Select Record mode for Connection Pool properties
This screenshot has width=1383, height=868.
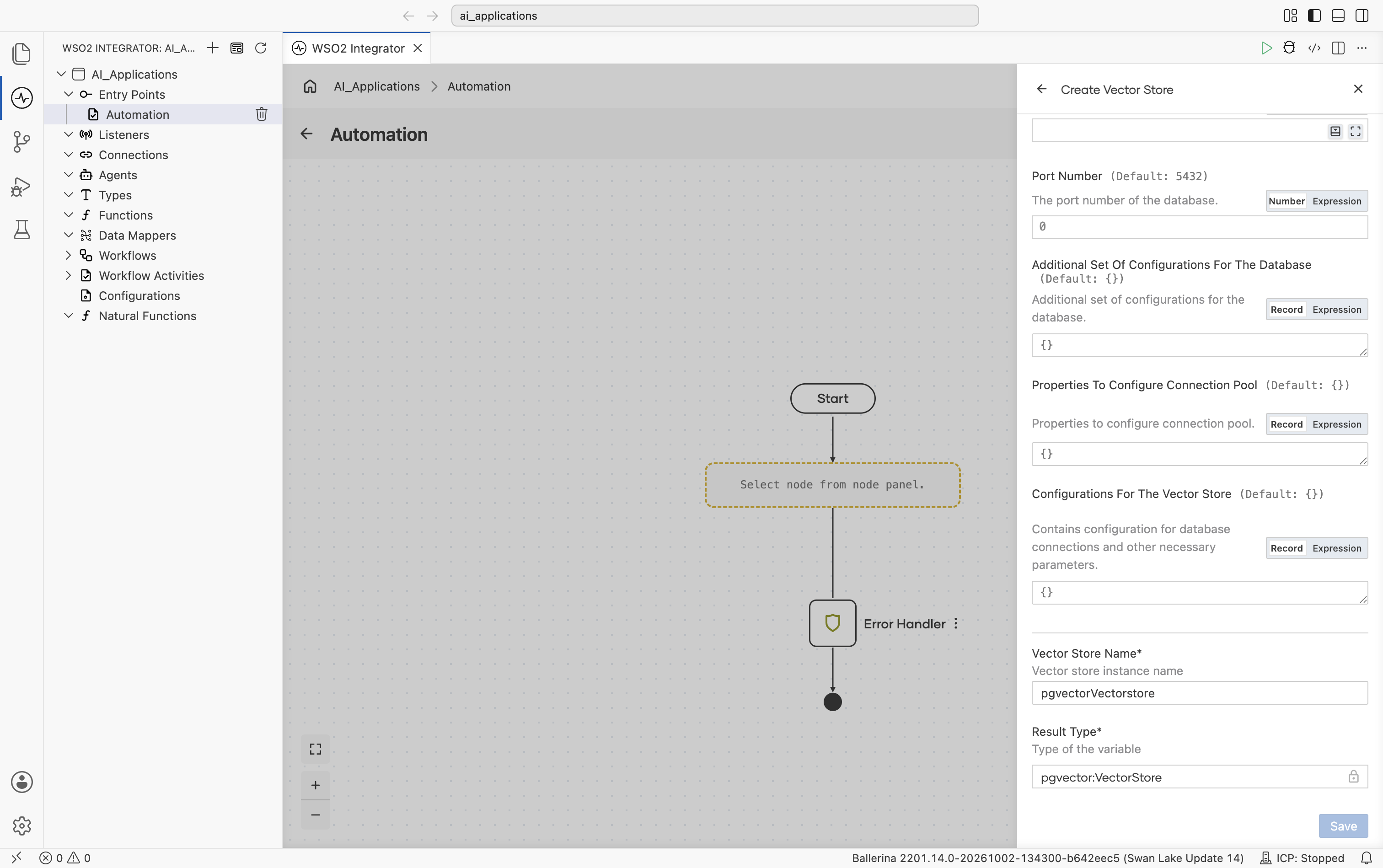point(1286,424)
